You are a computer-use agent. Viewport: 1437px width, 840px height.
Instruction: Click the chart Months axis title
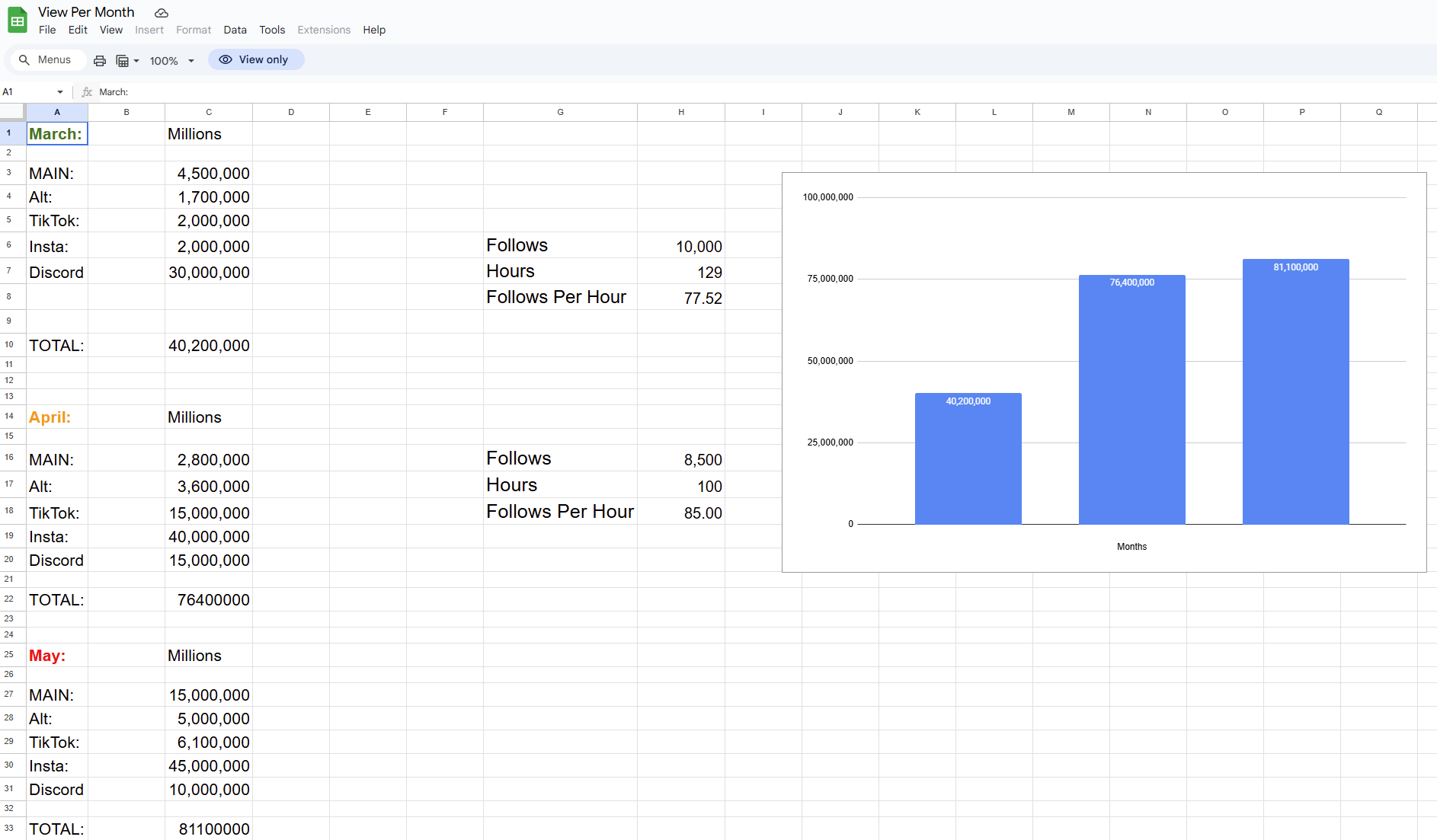coord(1131,547)
